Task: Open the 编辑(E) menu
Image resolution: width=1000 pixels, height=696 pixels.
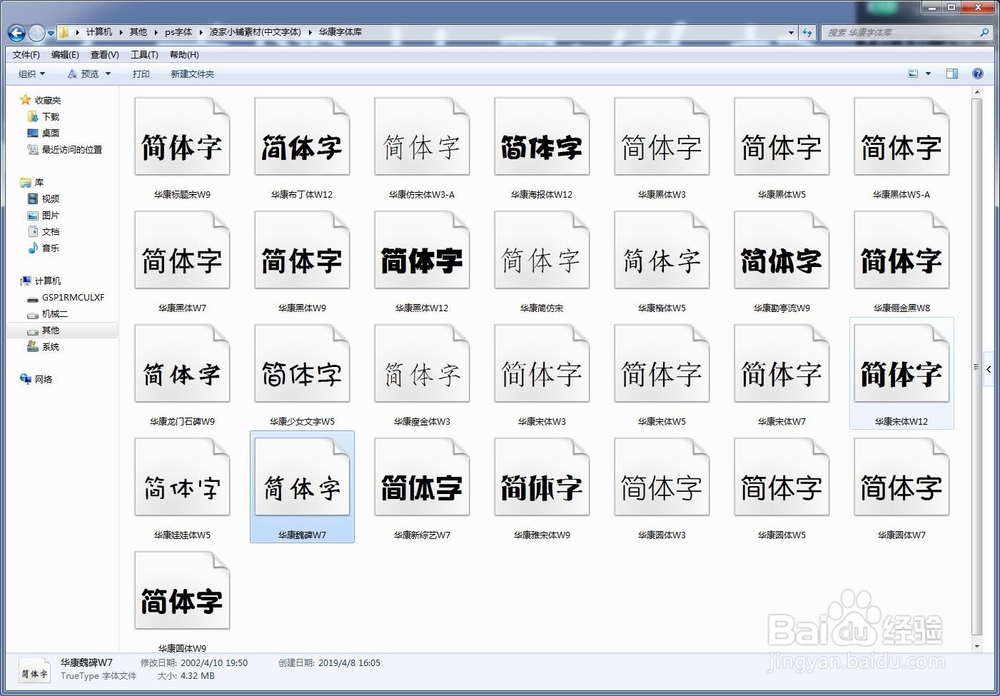Action: point(65,55)
